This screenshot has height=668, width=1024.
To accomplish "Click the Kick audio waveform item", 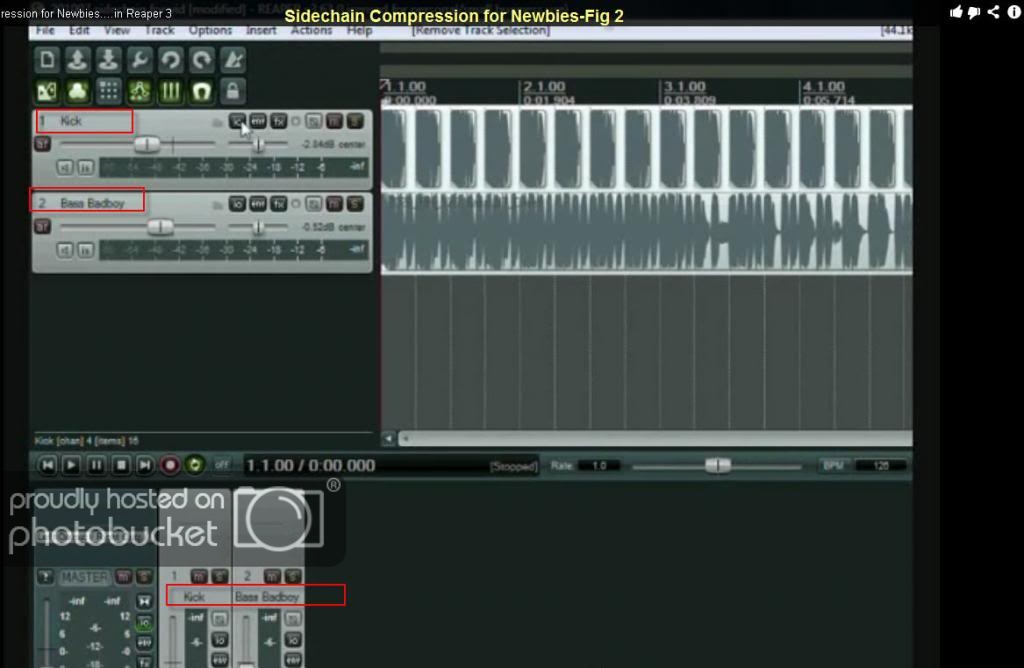I will tap(647, 149).
